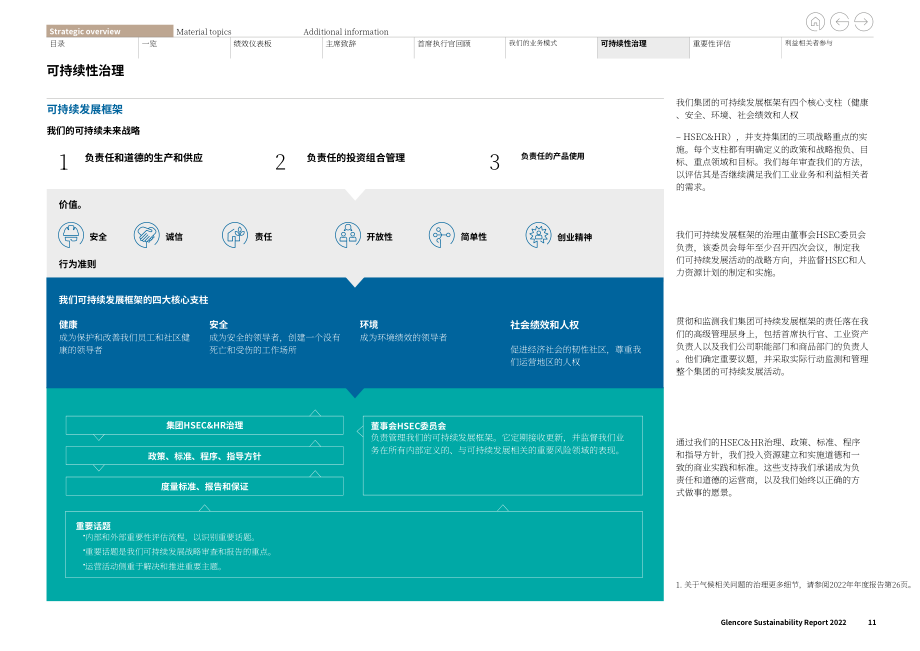Click the 价值。 label
Screen dimensions: 920x651
coord(70,205)
